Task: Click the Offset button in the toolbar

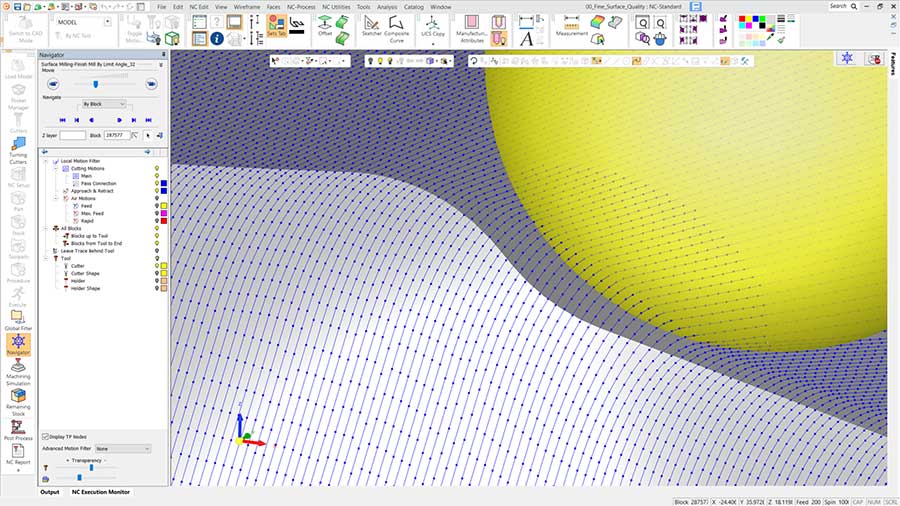Action: [x=325, y=25]
